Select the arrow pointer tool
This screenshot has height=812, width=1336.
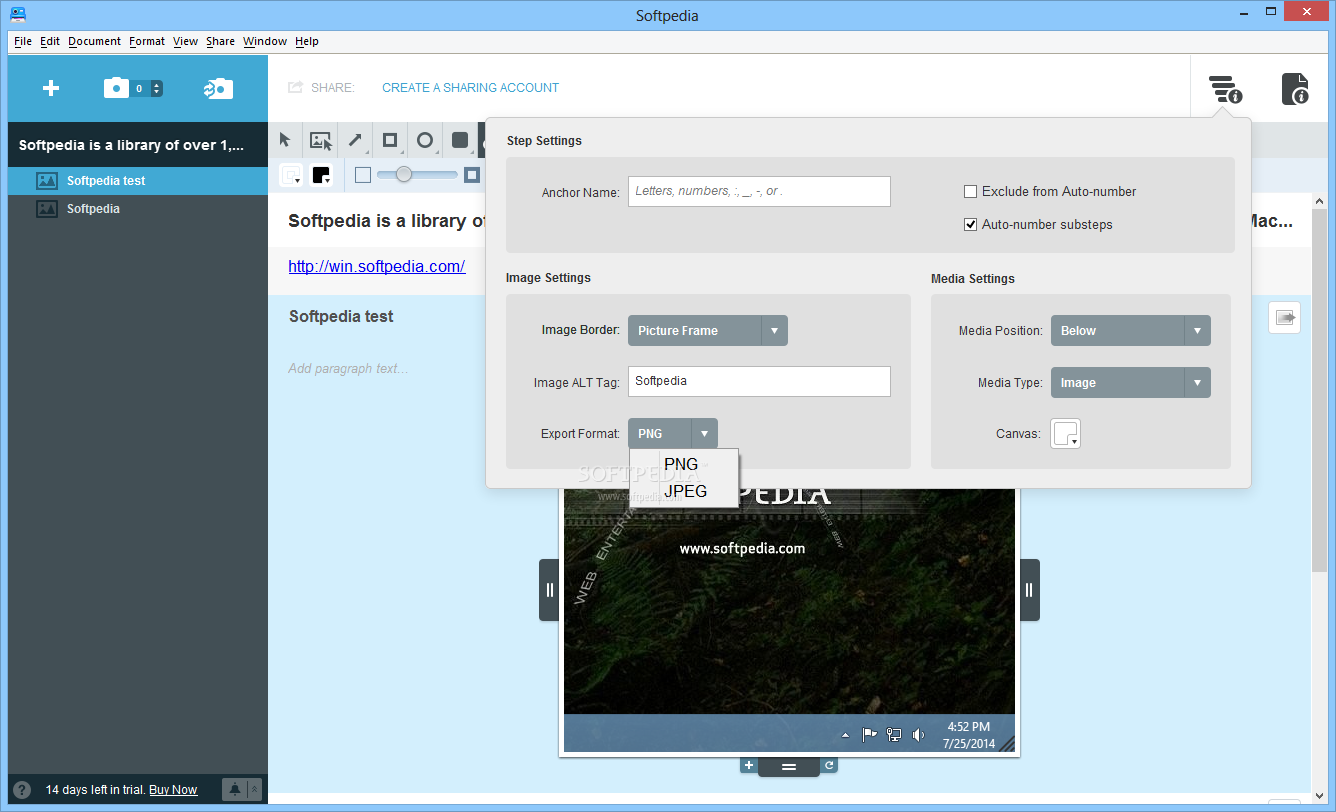pyautogui.click(x=285, y=140)
